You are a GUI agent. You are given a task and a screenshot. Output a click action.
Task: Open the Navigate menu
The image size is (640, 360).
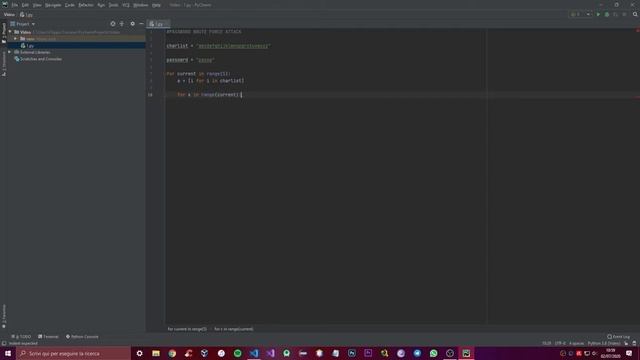pos(53,5)
